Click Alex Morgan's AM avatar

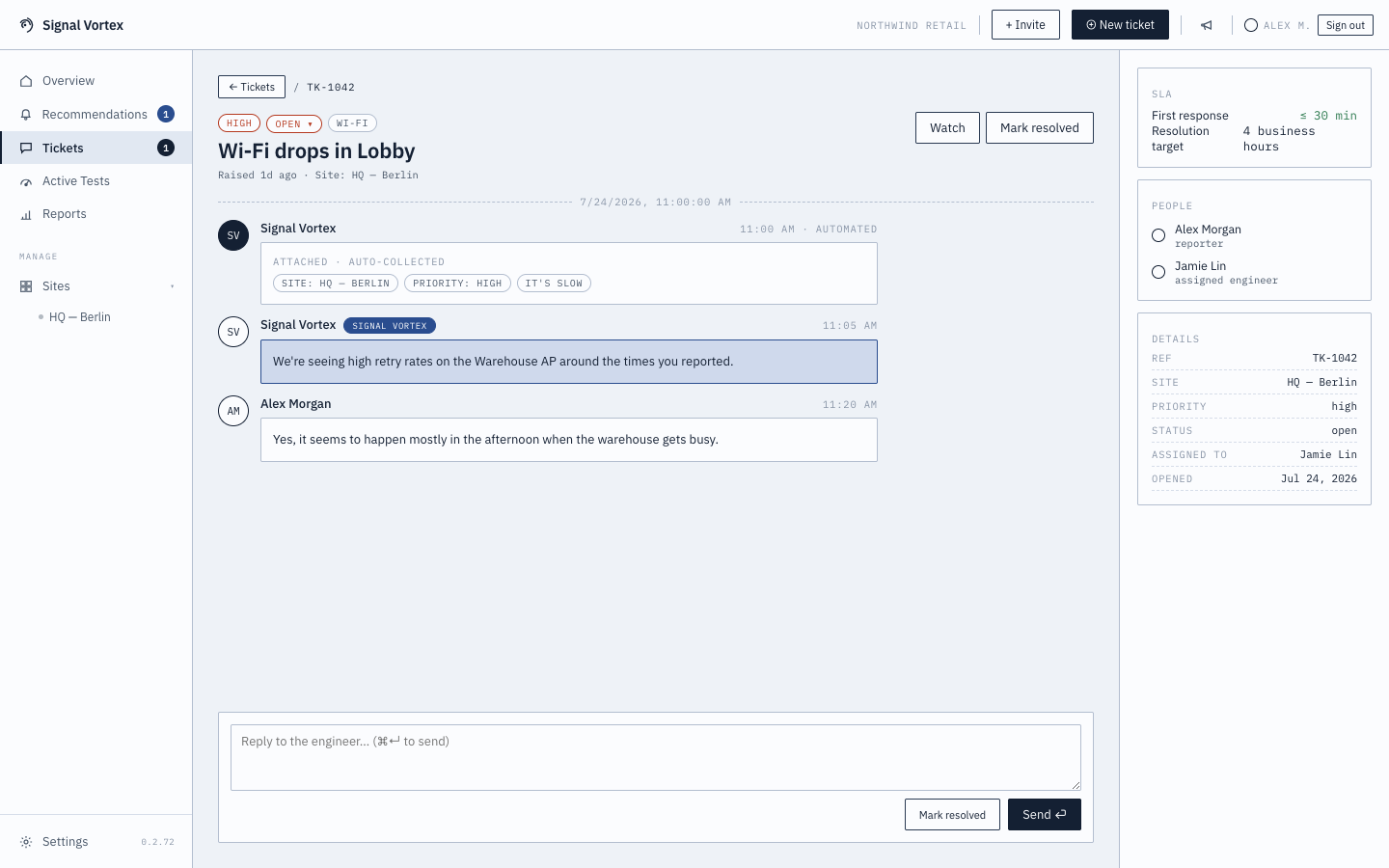pyautogui.click(x=233, y=411)
